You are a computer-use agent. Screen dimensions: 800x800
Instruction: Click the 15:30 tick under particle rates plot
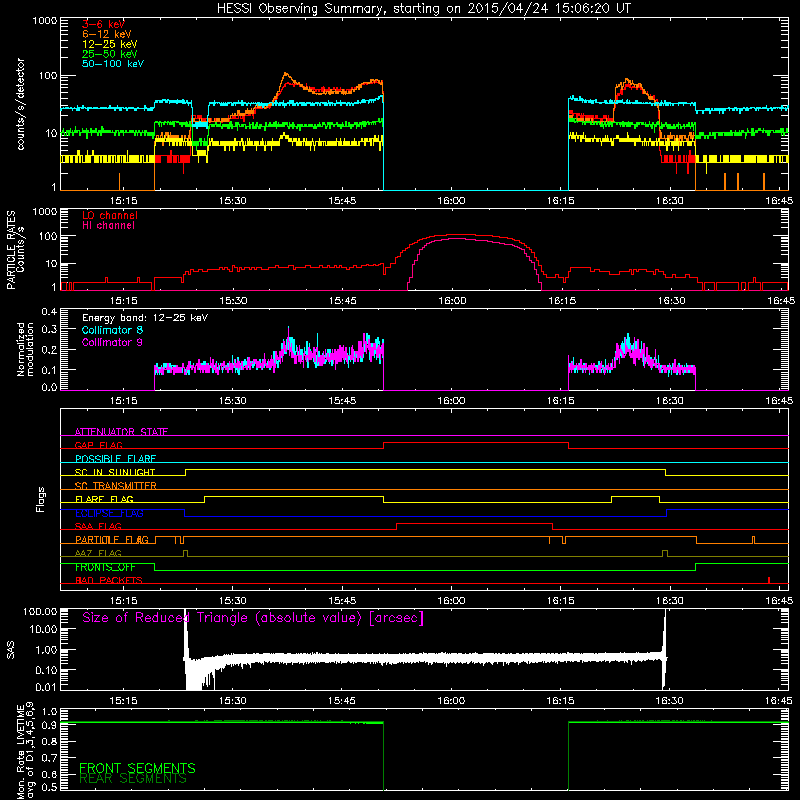click(x=233, y=301)
